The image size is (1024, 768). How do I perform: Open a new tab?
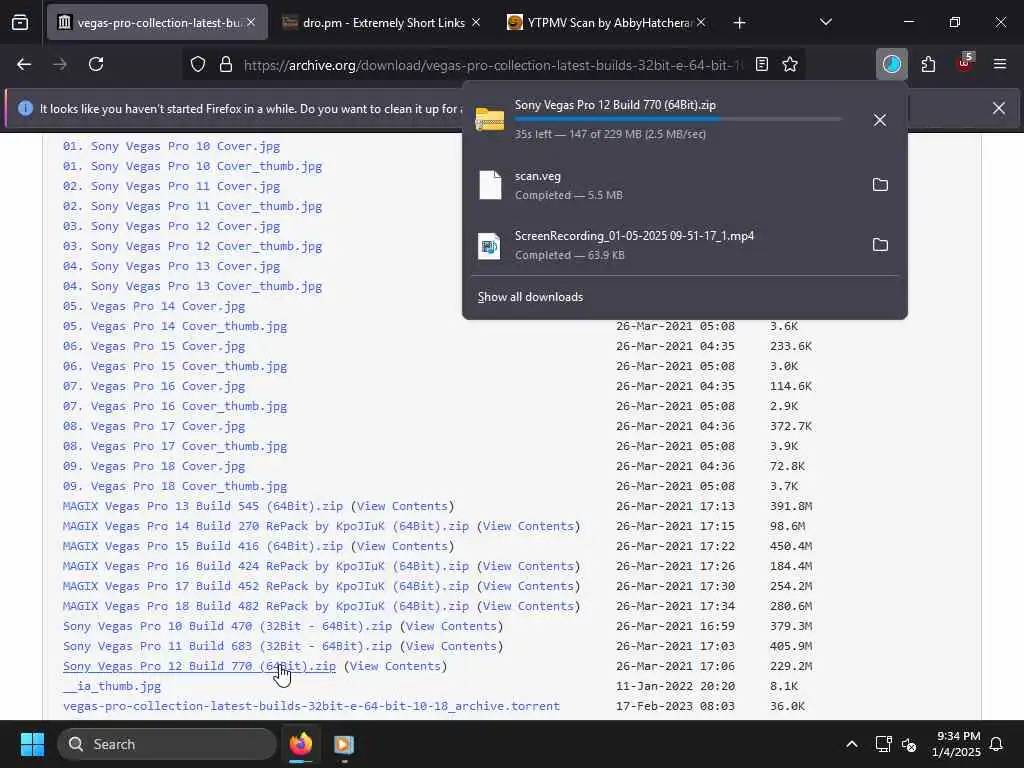(739, 23)
